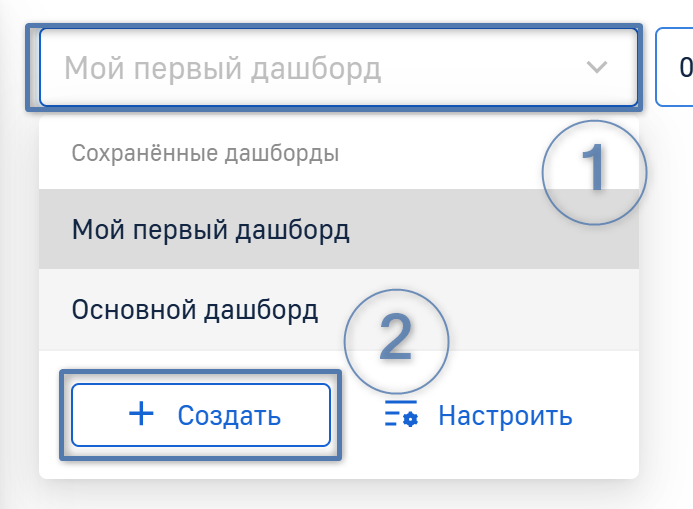Click the "Создать" text label
693x509 pixels.
tap(229, 416)
